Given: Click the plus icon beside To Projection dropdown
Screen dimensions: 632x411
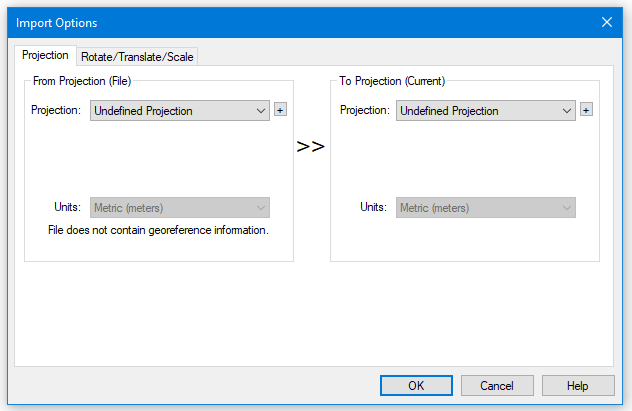Looking at the screenshot, I should [586, 110].
